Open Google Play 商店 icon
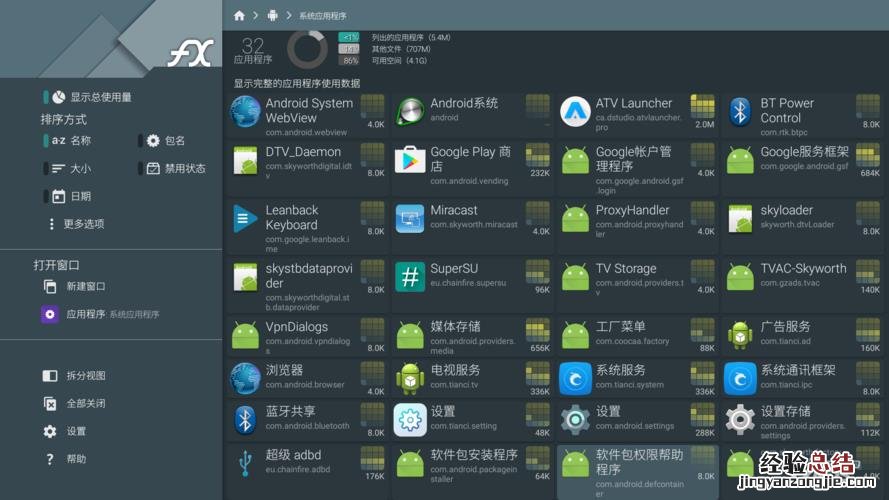The width and height of the screenshot is (889, 500). point(410,160)
